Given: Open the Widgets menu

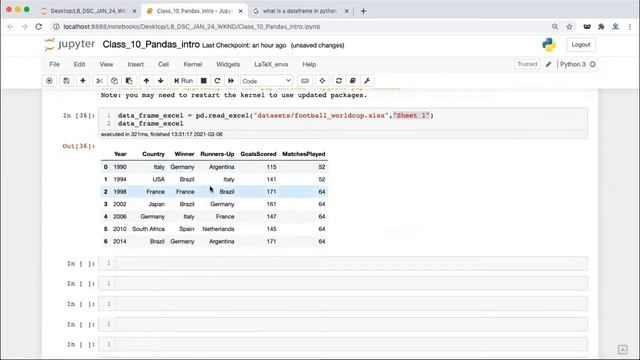Looking at the screenshot, I should 228,64.
